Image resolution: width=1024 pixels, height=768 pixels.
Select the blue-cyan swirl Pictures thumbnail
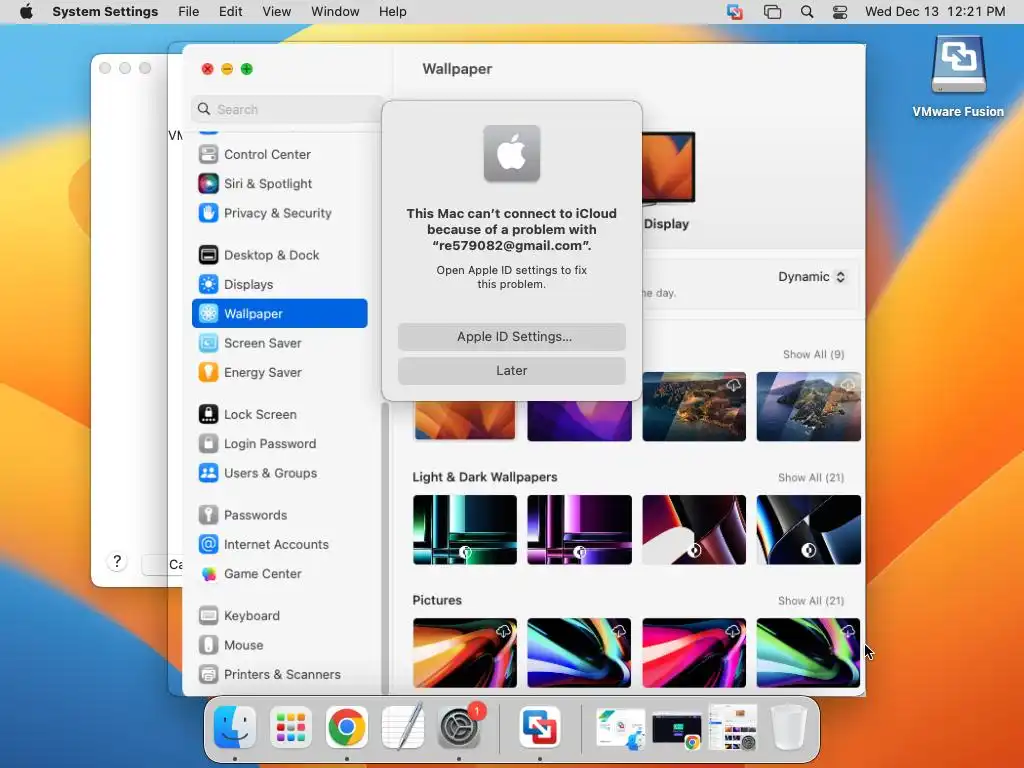(x=579, y=653)
